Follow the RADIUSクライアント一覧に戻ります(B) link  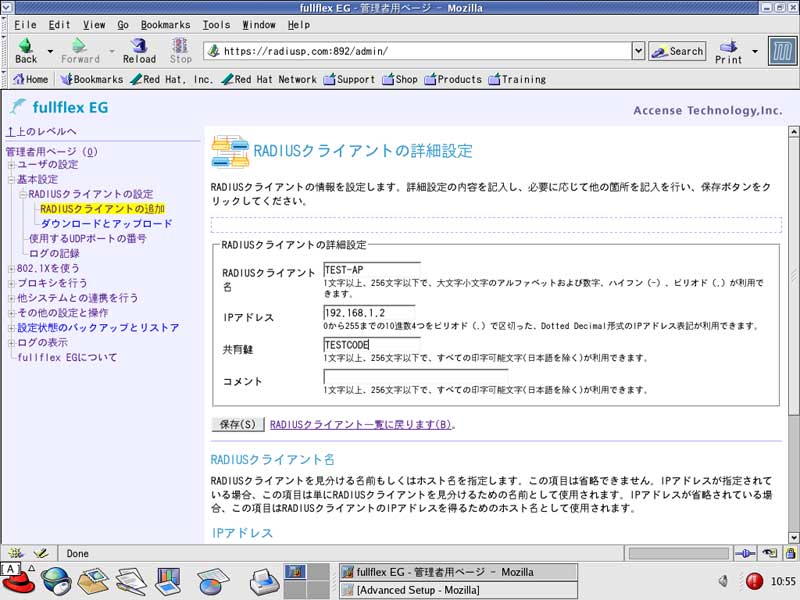(x=361, y=424)
